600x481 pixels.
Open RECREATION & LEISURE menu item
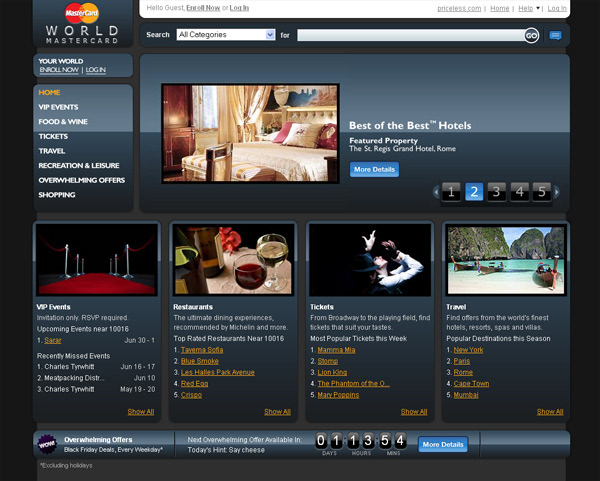[79, 166]
